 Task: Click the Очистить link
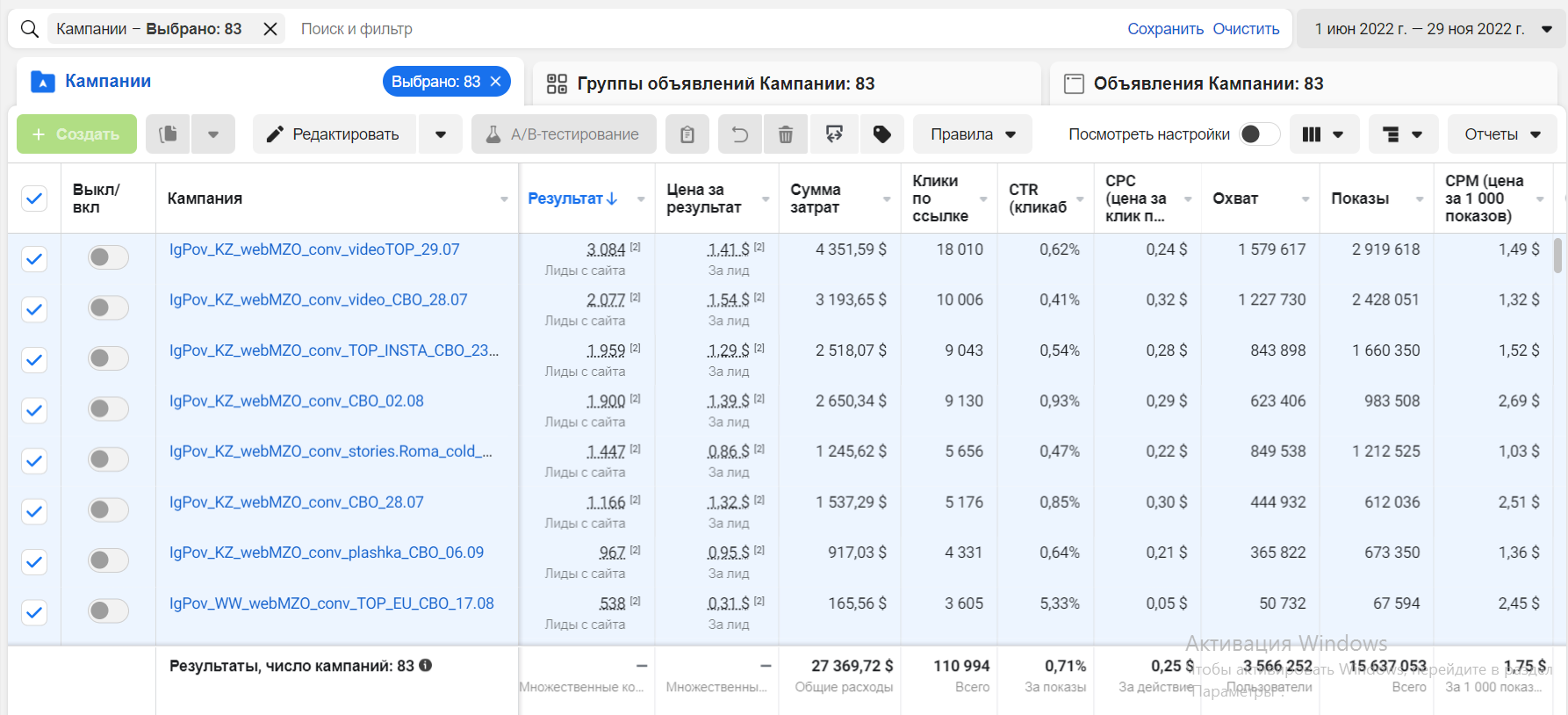coord(1247,29)
